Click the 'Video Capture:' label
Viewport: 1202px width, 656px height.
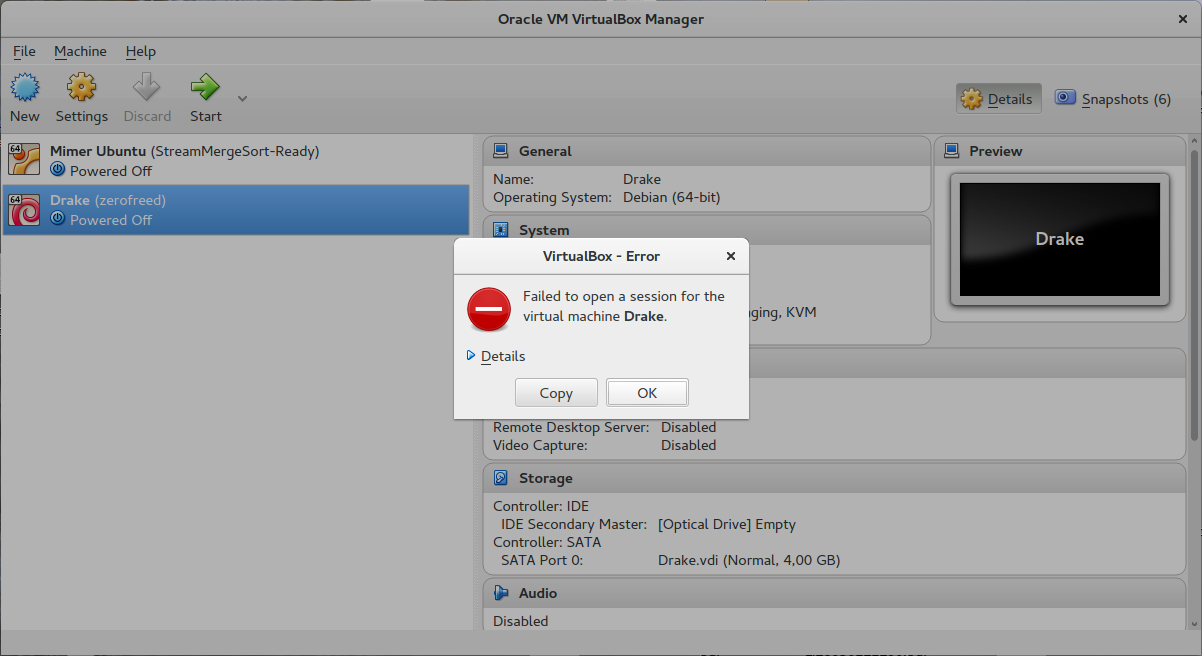pyautogui.click(x=540, y=445)
